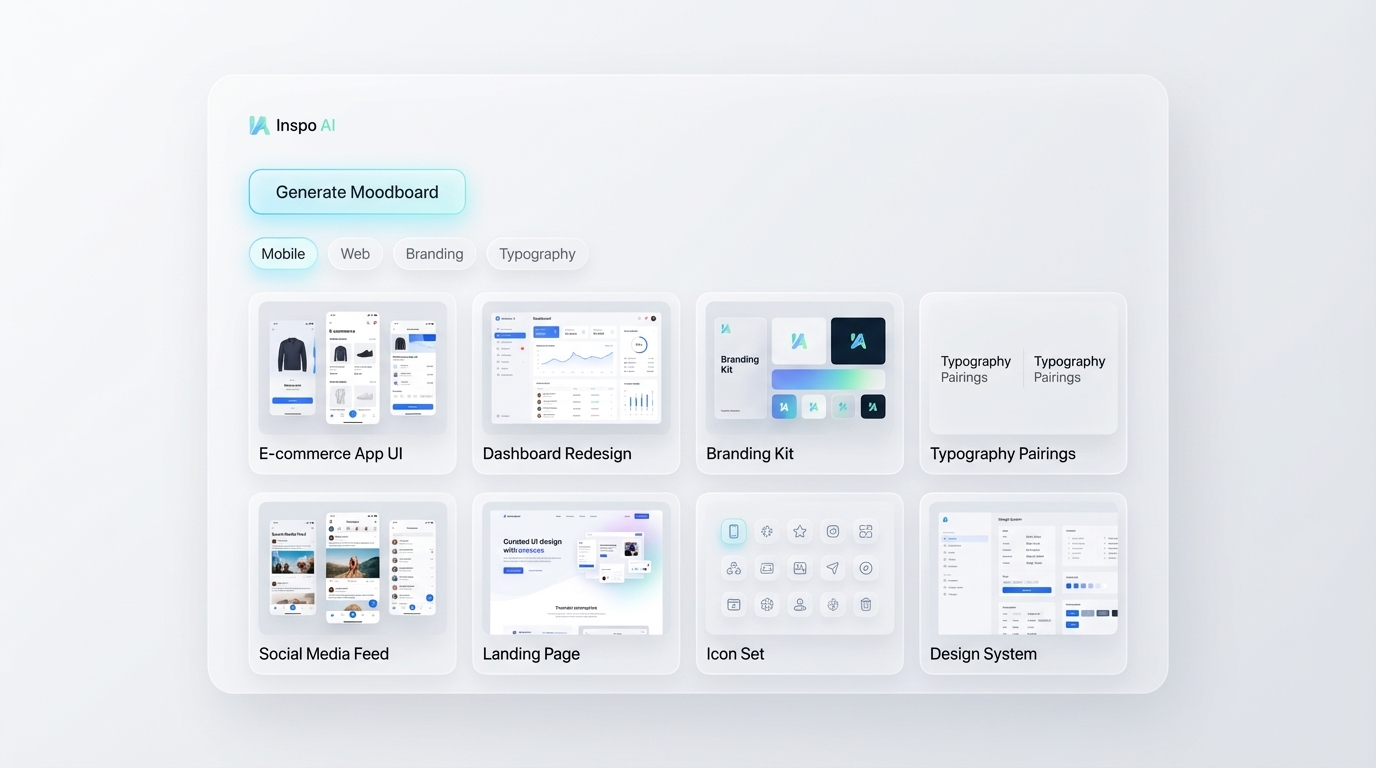Click the settings gear icon in Icon Set
The image size is (1376, 768).
pyautogui.click(x=766, y=531)
